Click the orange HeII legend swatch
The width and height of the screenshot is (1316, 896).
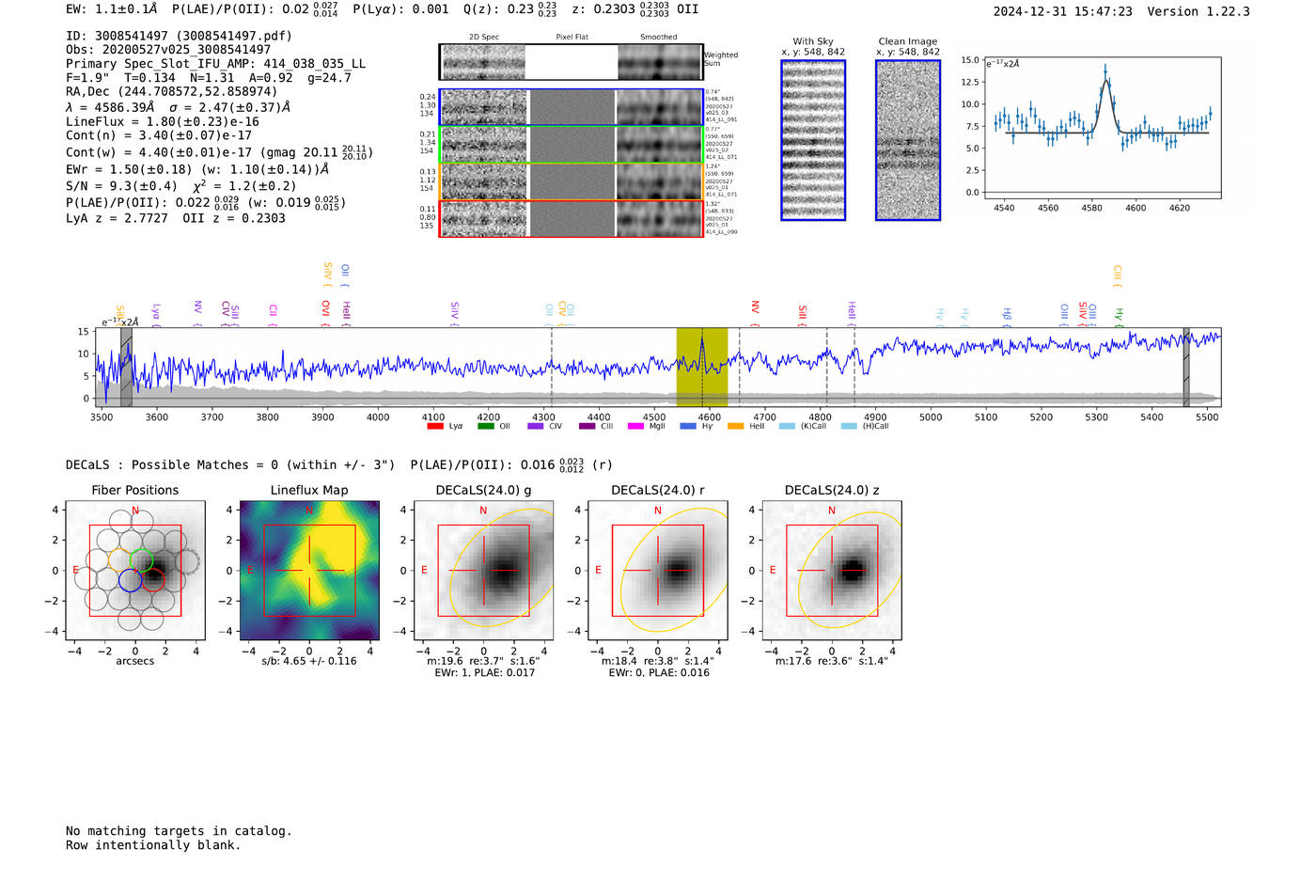[x=735, y=427]
